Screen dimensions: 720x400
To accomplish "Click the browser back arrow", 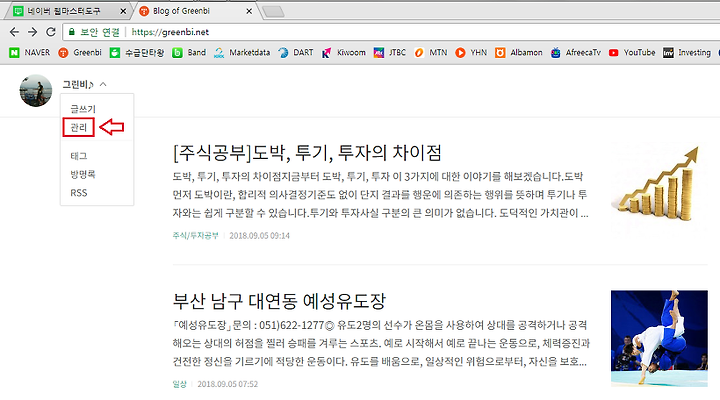I will tap(14, 32).
